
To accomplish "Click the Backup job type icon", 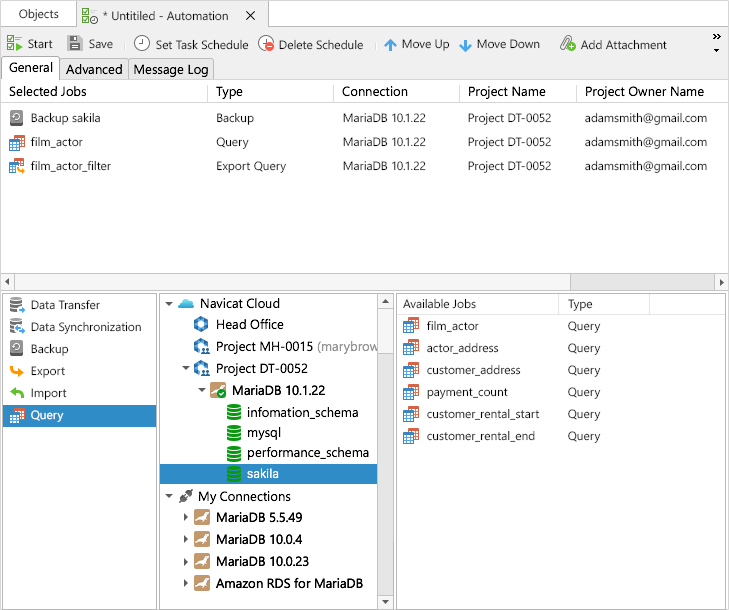I will 17,349.
